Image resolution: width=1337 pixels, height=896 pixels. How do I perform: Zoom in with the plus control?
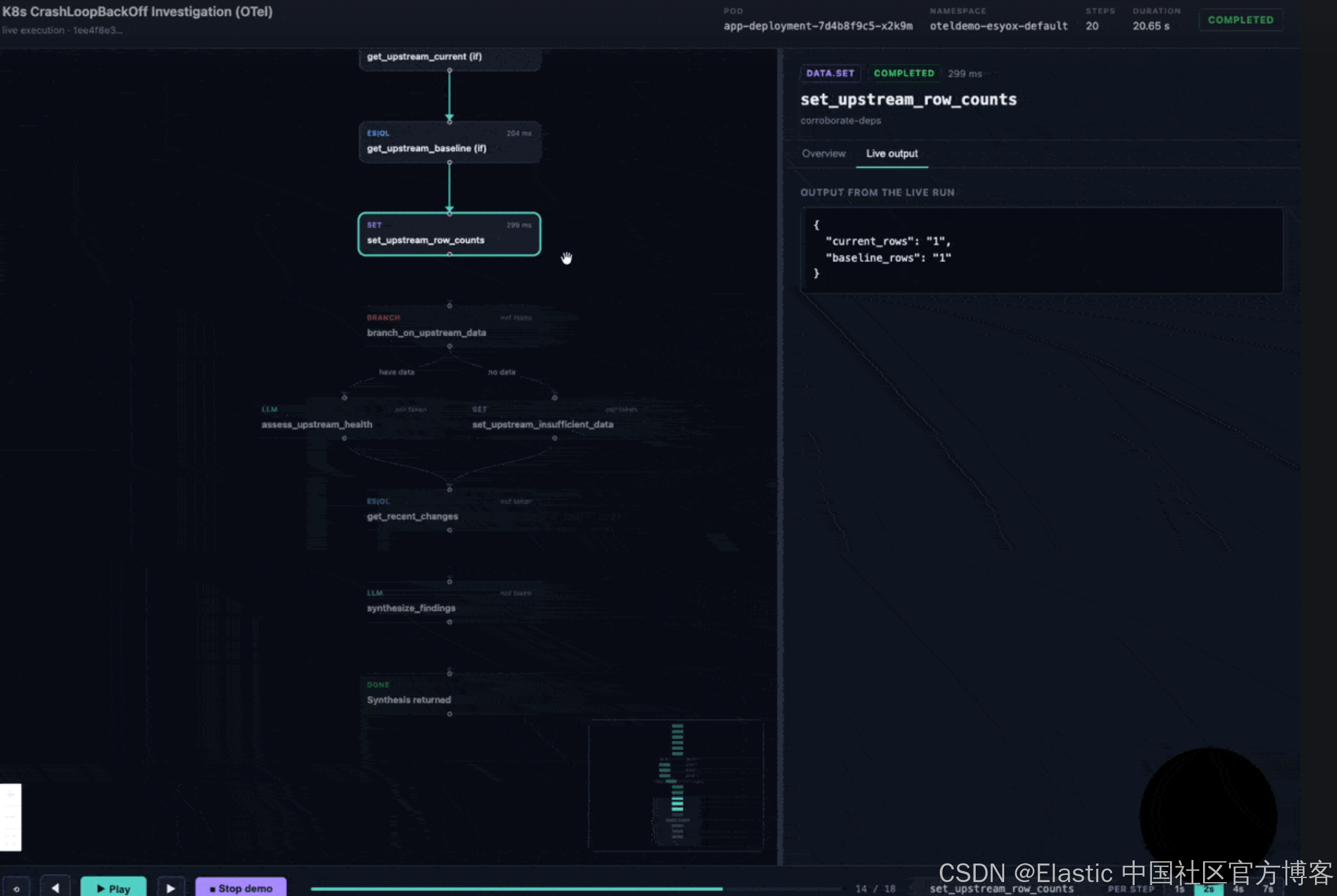pos(10,795)
